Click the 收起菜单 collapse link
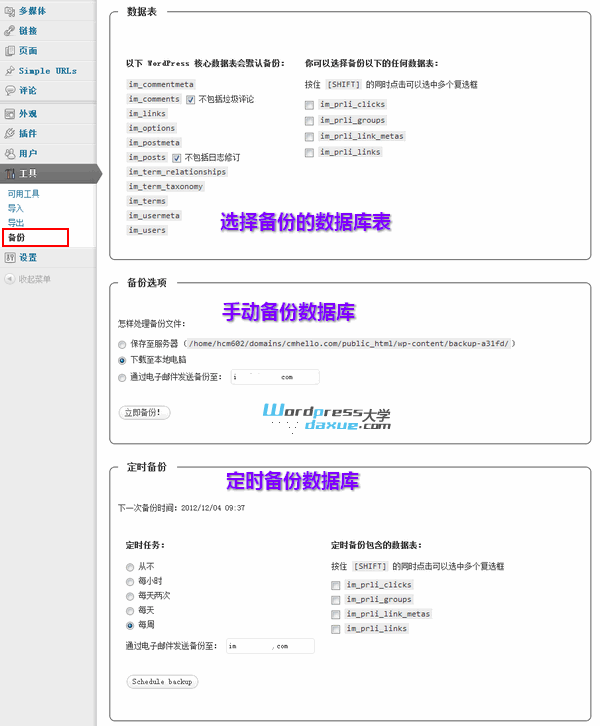 (34, 279)
